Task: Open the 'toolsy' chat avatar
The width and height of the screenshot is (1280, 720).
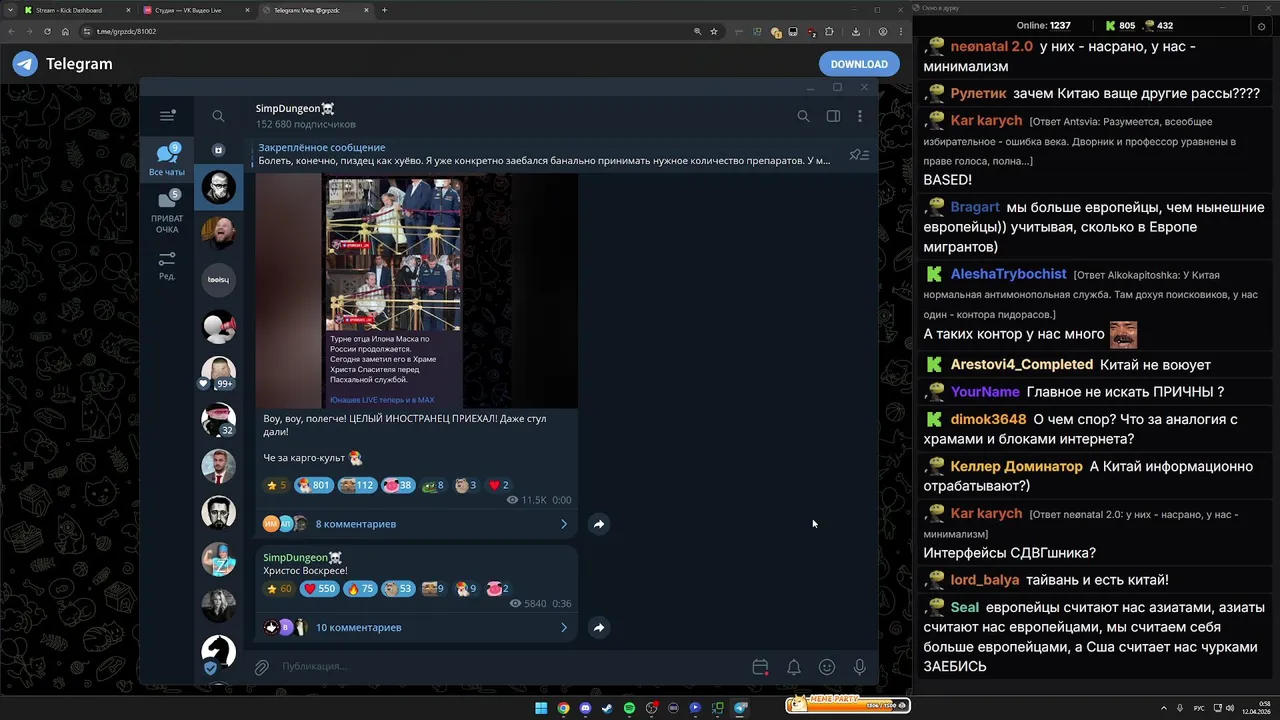Action: point(218,280)
